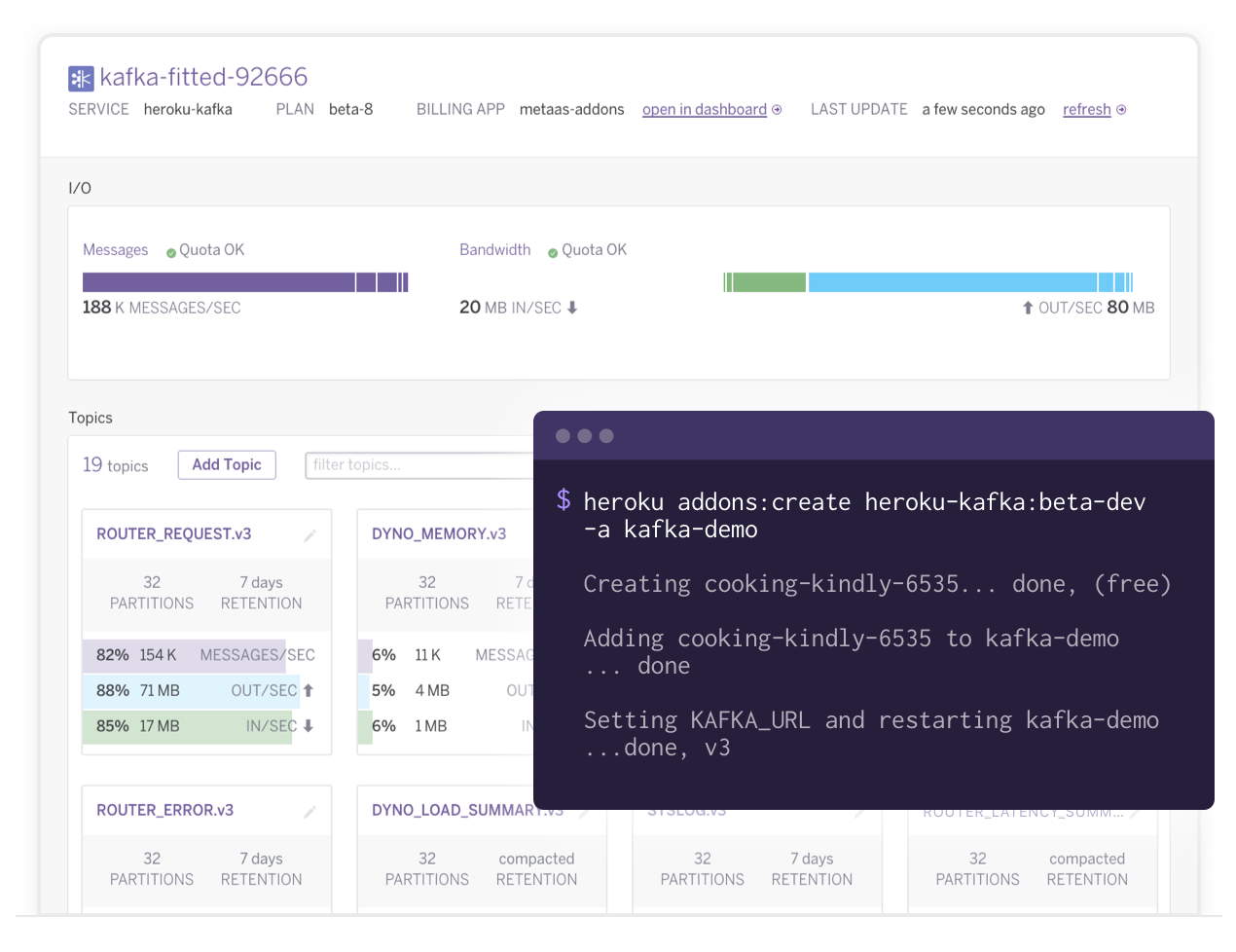The width and height of the screenshot is (1236, 952).
Task: Click the green Quota OK icon for Bandwidth
Action: tap(553, 252)
